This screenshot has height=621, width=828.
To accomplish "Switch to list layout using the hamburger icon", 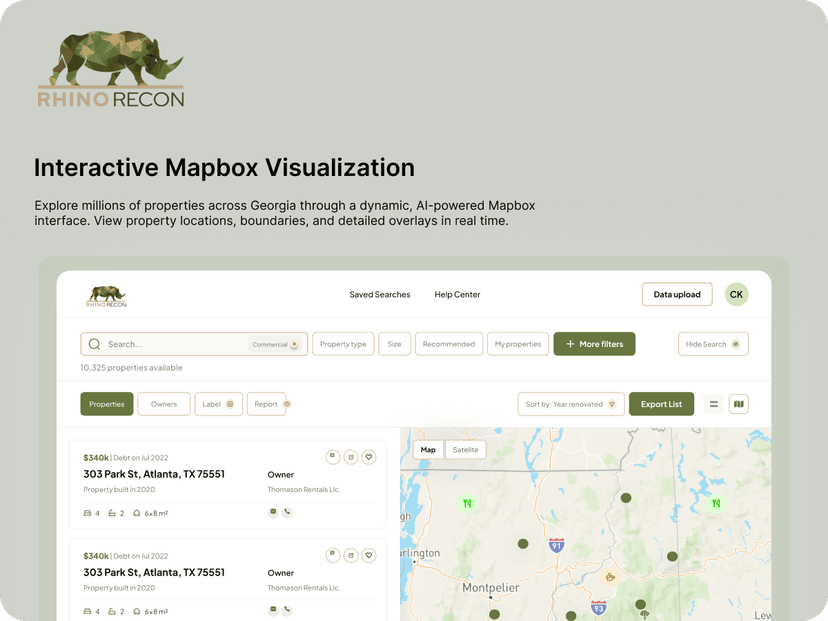I will click(x=714, y=403).
